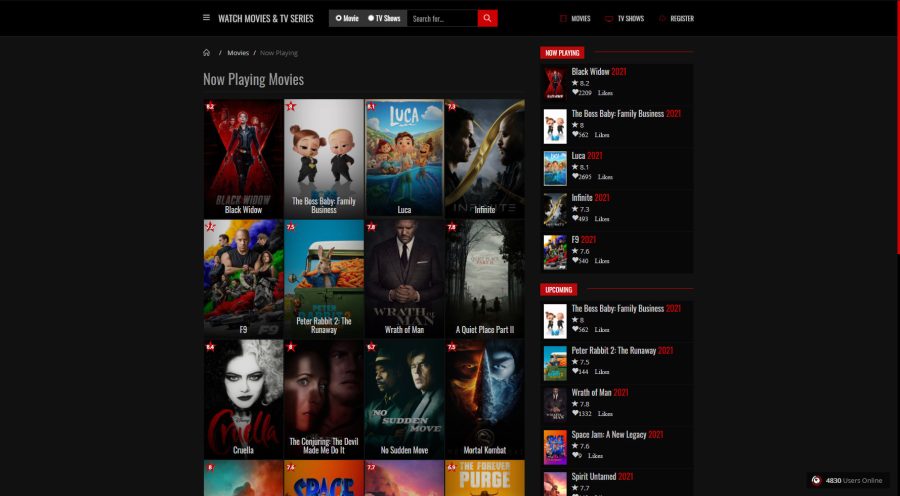Click the 2209 Likes text under Black Widow
The image size is (900, 496).
point(595,92)
